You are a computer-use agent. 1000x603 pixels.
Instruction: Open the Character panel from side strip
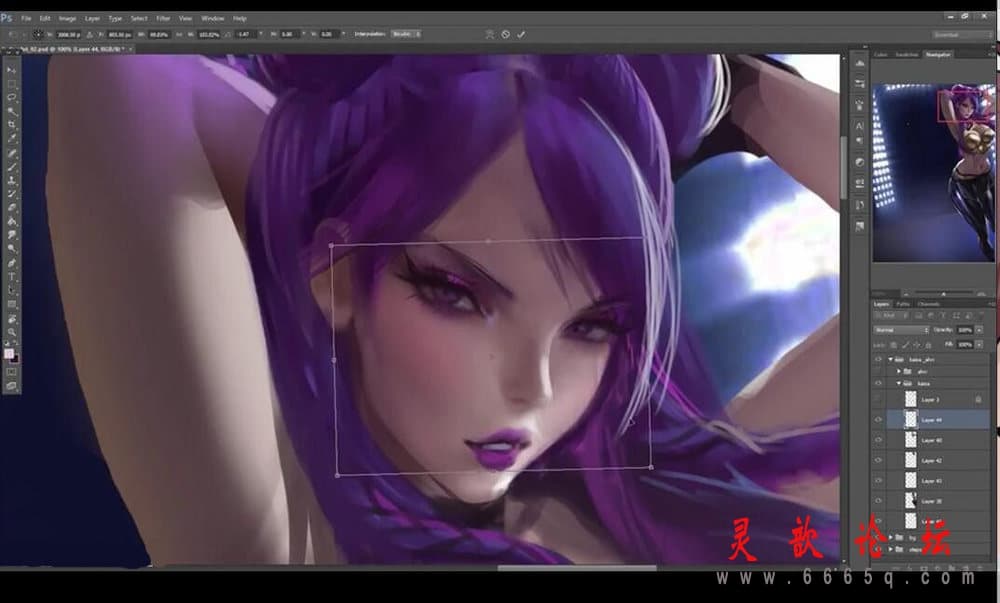point(860,126)
